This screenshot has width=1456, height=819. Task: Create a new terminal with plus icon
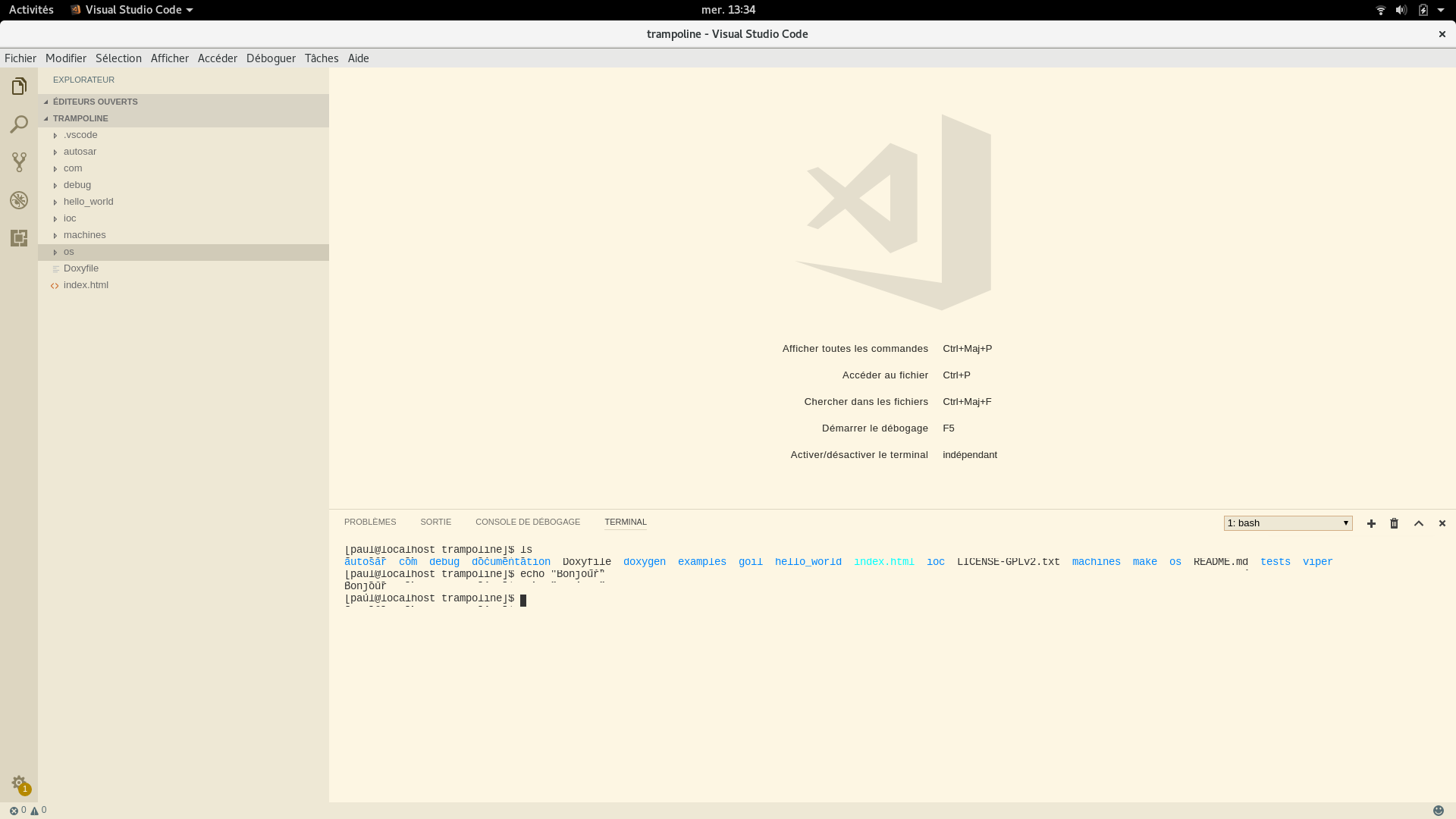click(1371, 523)
